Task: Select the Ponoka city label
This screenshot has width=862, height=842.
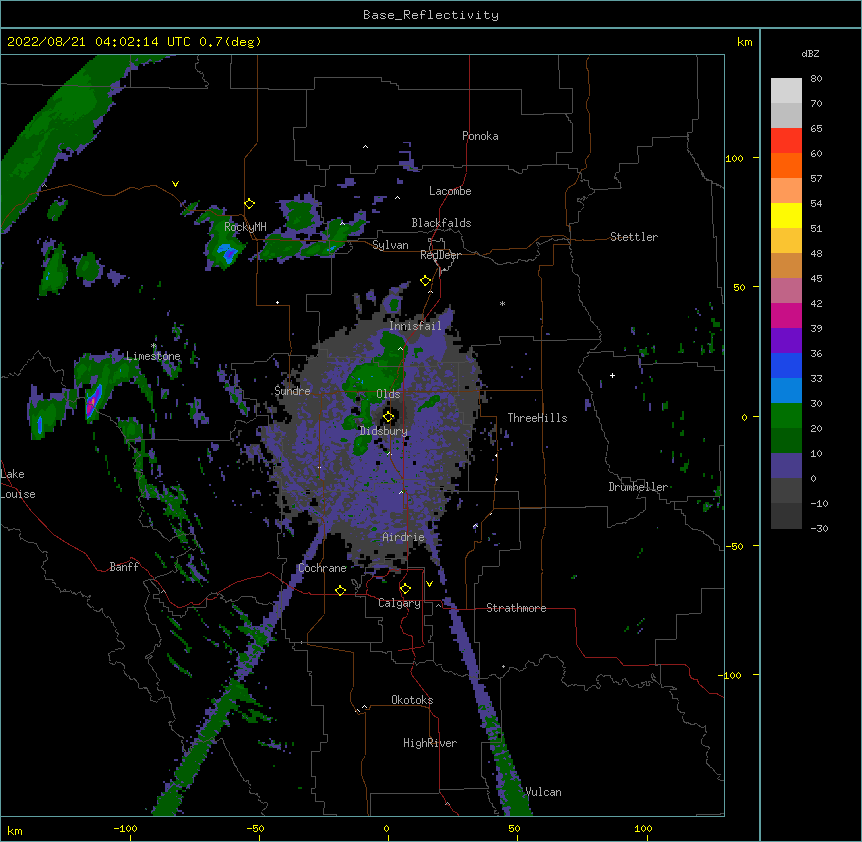Action: pyautogui.click(x=480, y=136)
